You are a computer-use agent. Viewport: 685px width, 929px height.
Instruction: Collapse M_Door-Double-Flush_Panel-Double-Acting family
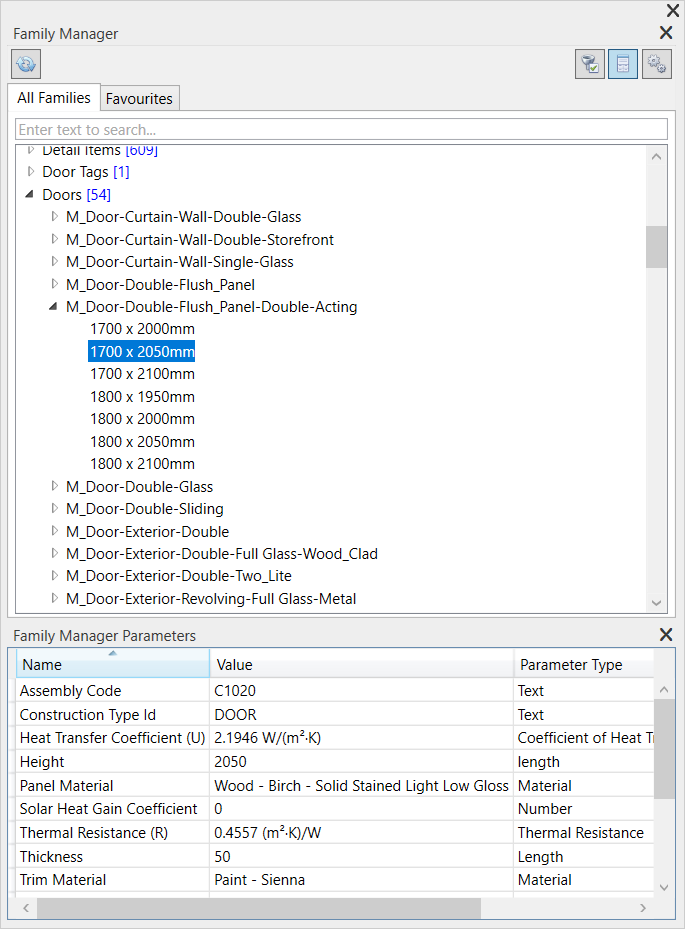(53, 306)
